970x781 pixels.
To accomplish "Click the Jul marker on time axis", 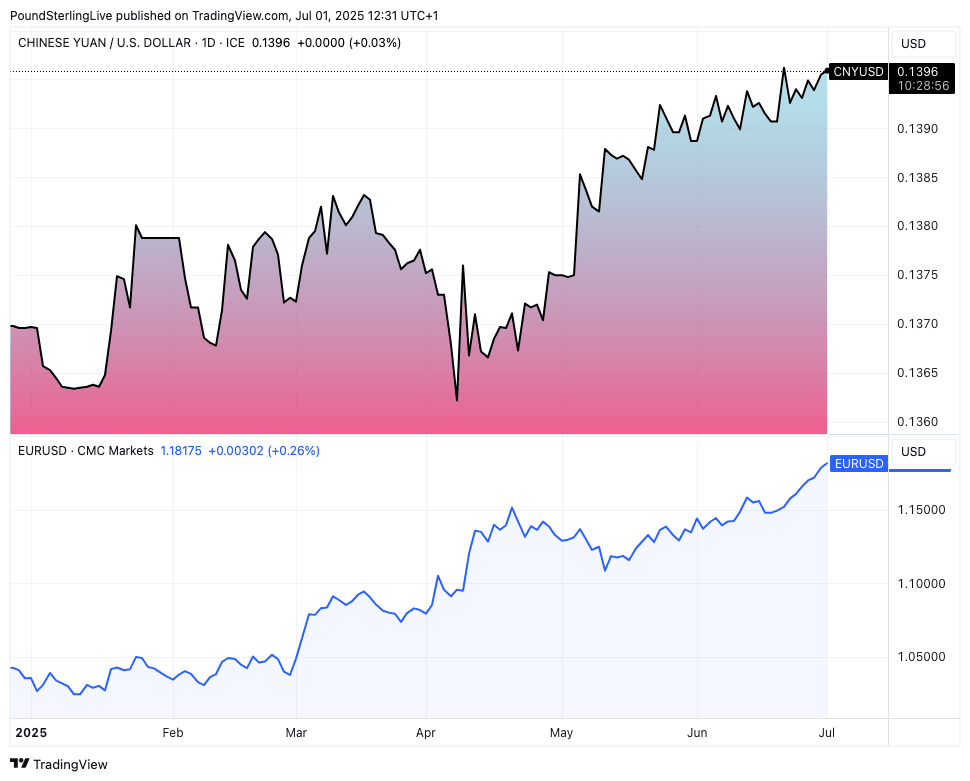I will click(827, 733).
